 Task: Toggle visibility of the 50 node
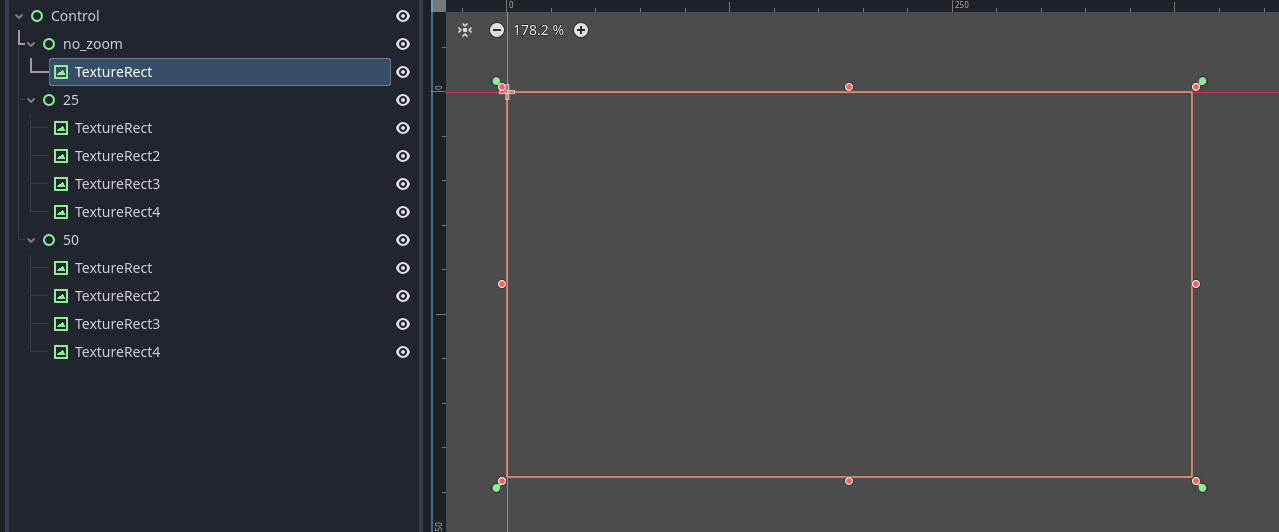(403, 240)
